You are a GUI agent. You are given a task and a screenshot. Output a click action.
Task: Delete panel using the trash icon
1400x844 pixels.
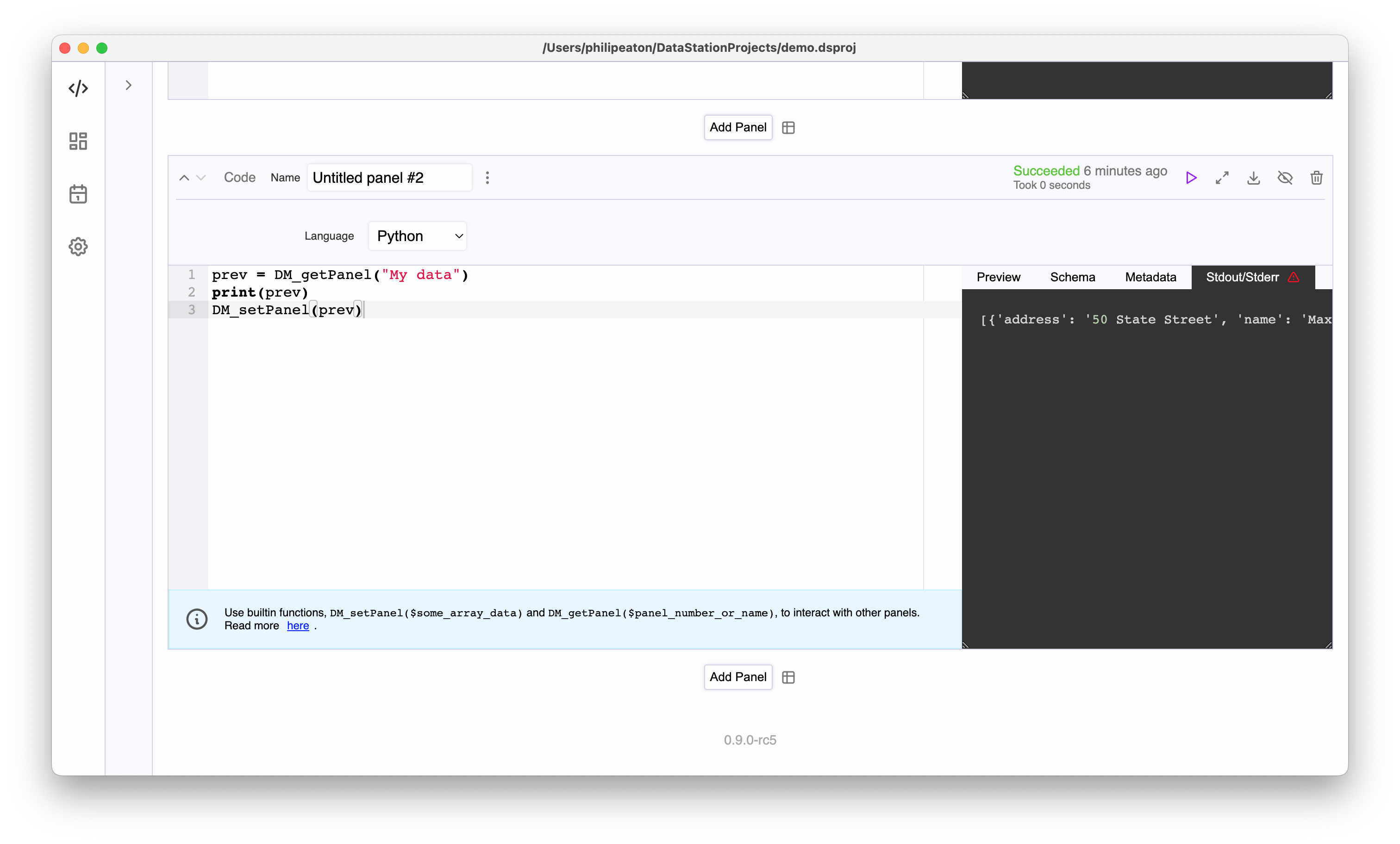(x=1316, y=178)
